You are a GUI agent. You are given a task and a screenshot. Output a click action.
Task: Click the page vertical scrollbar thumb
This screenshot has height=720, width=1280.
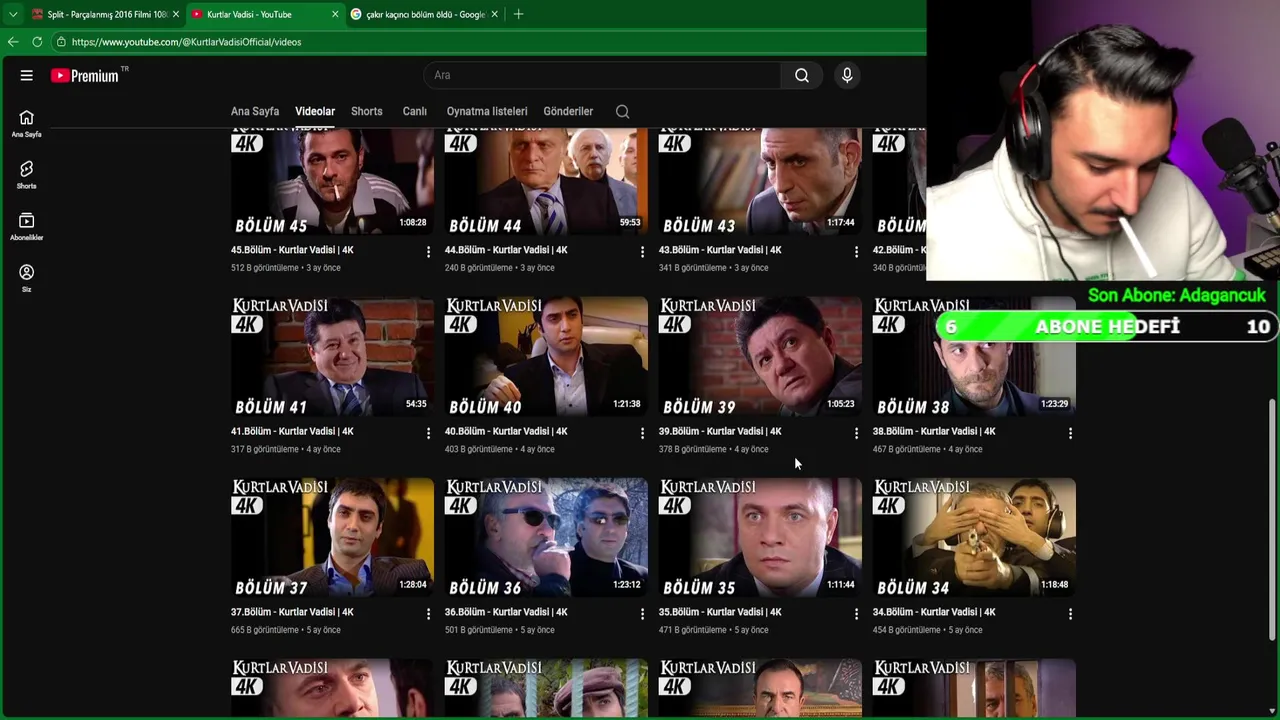pos(1273,520)
